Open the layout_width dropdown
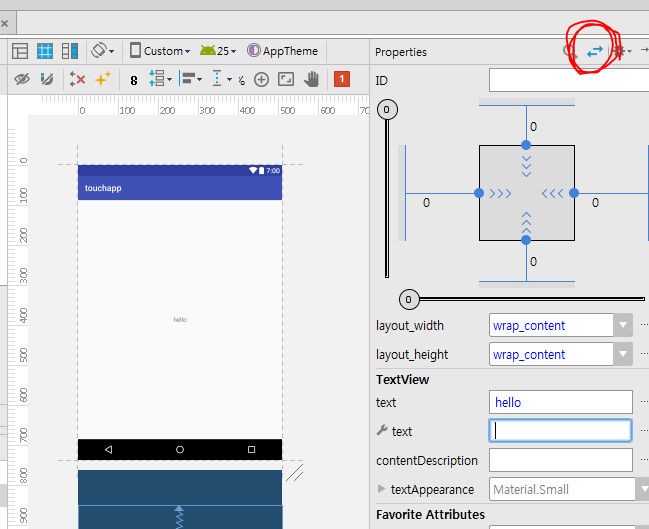This screenshot has height=529, width=649. pyautogui.click(x=623, y=325)
